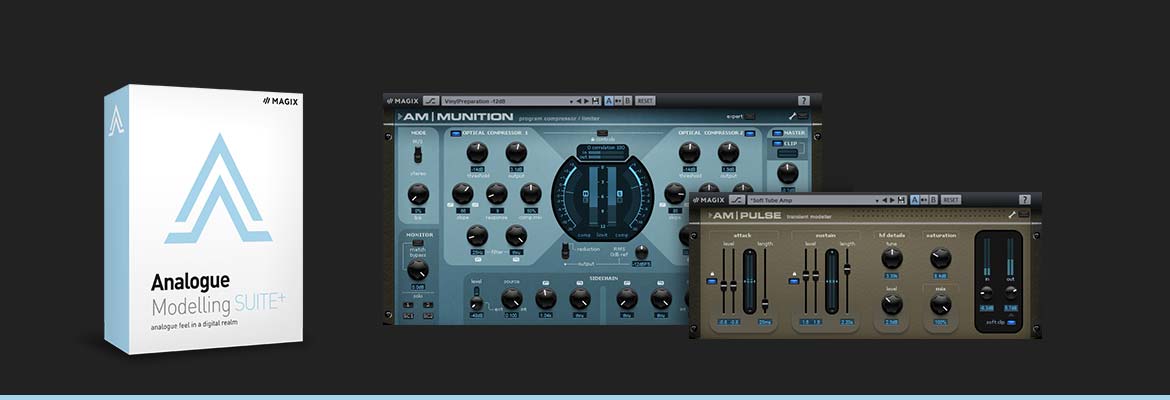
Task: Click the SC2 solo button in Monitor
Action: pyautogui.click(x=428, y=316)
